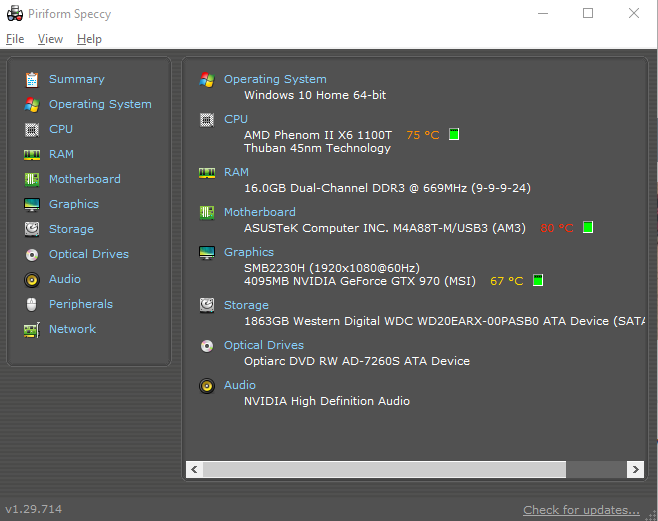Click the Audio speaker icon in sidebar
Image resolution: width=658 pixels, height=521 pixels.
32,280
